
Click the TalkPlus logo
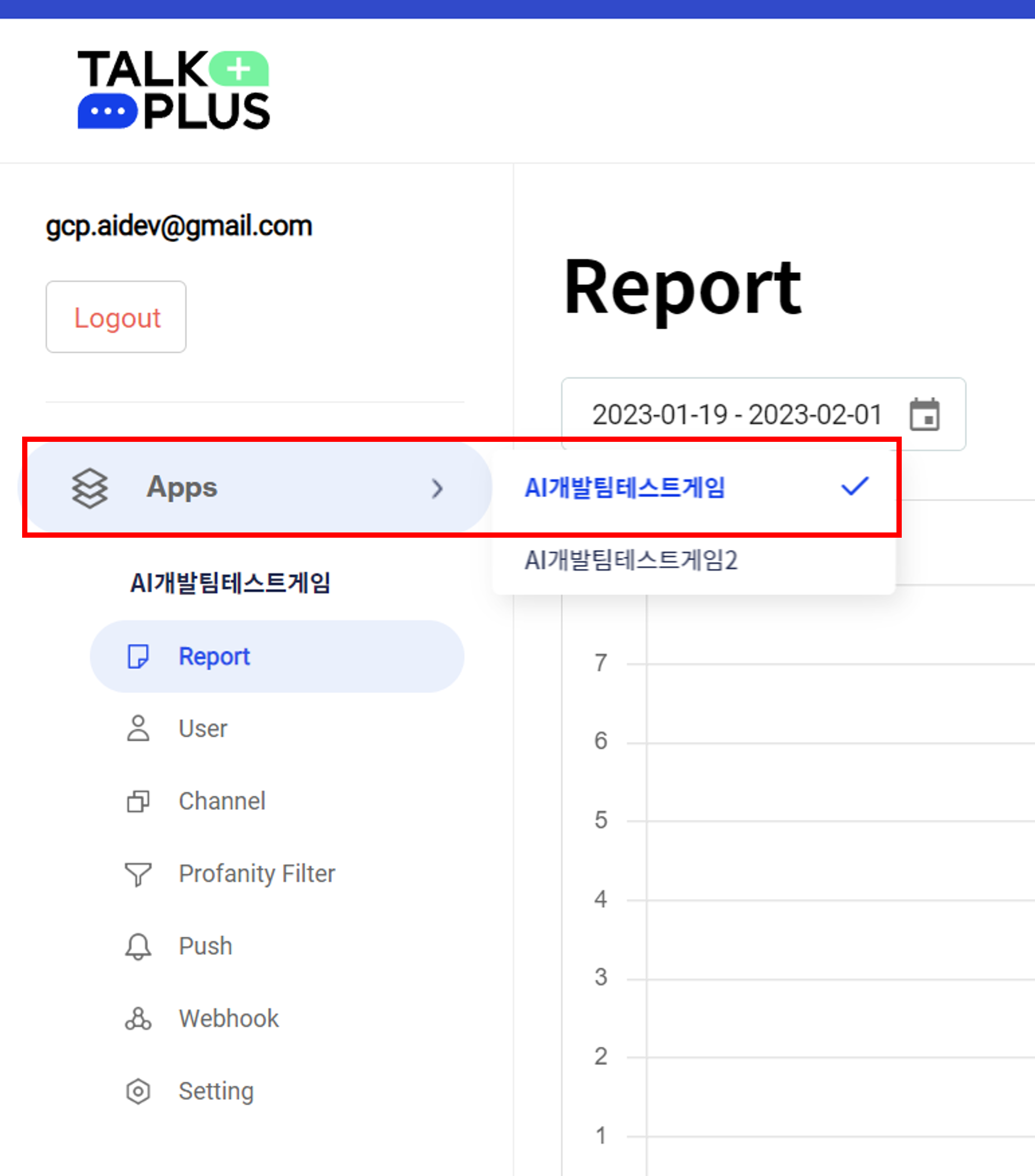[174, 90]
